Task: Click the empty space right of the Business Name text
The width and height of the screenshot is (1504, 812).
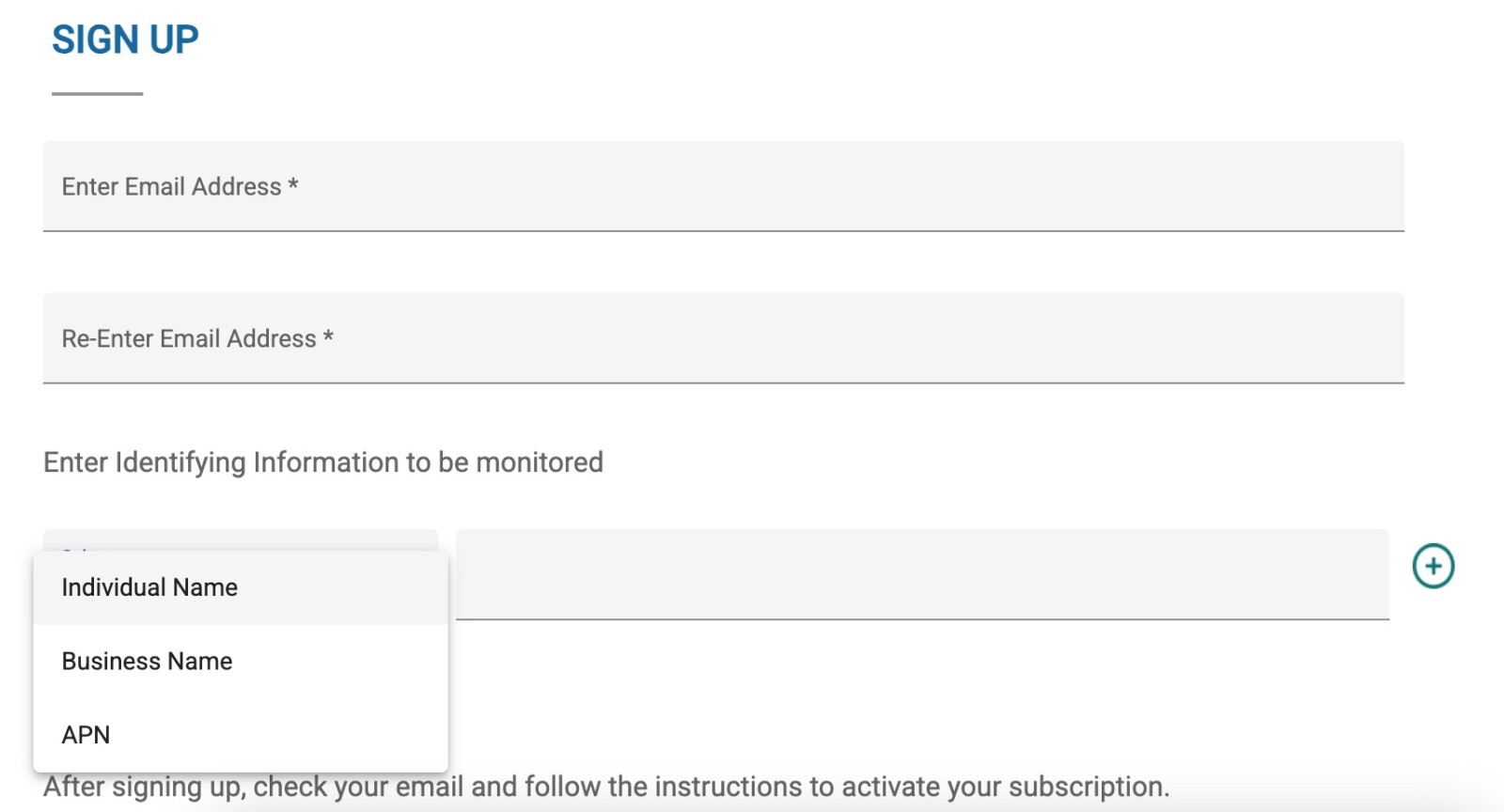Action: (x=357, y=661)
